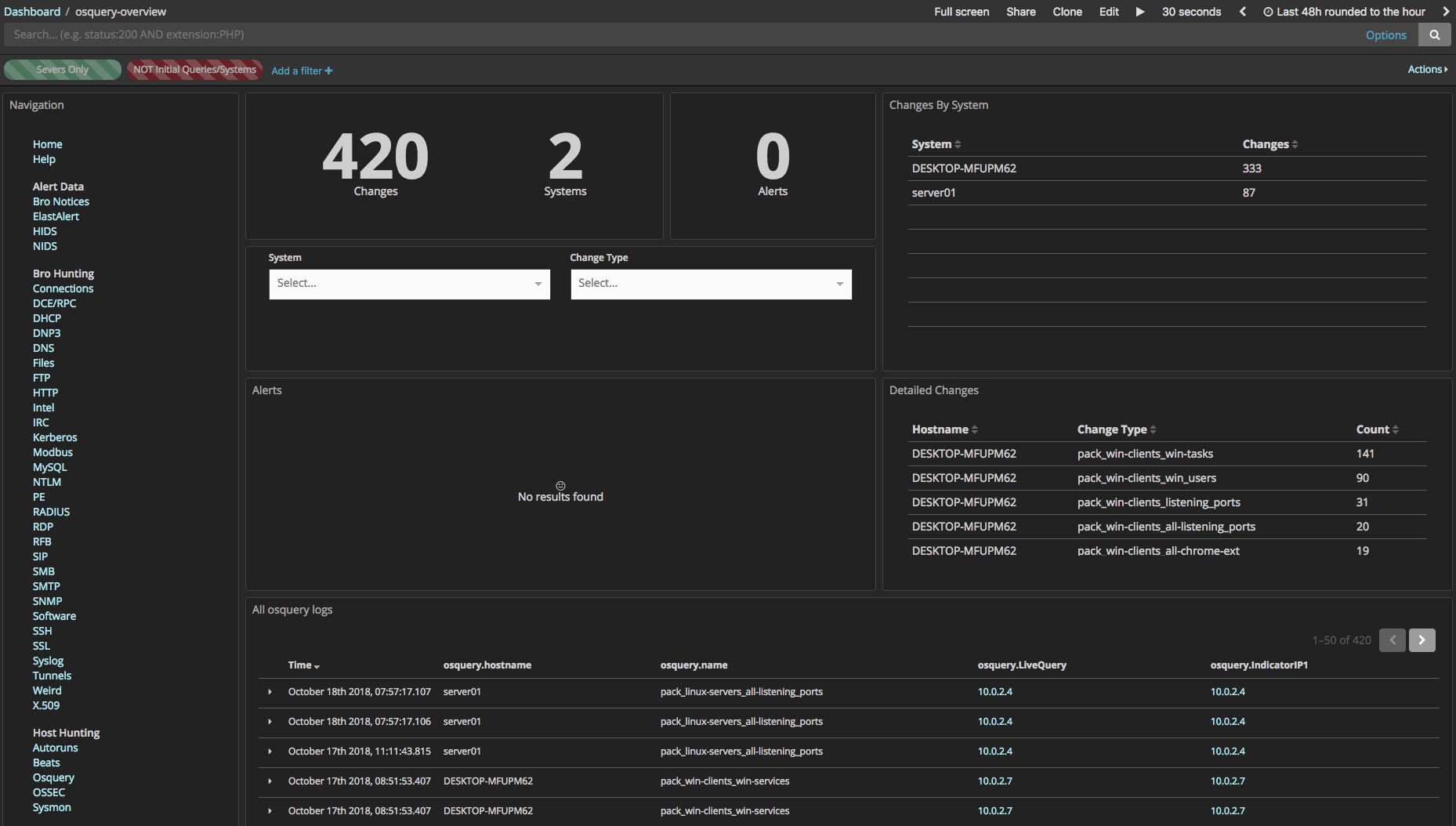This screenshot has height=826, width=1456.
Task: Go to previous time range arrow
Action: [1242, 12]
